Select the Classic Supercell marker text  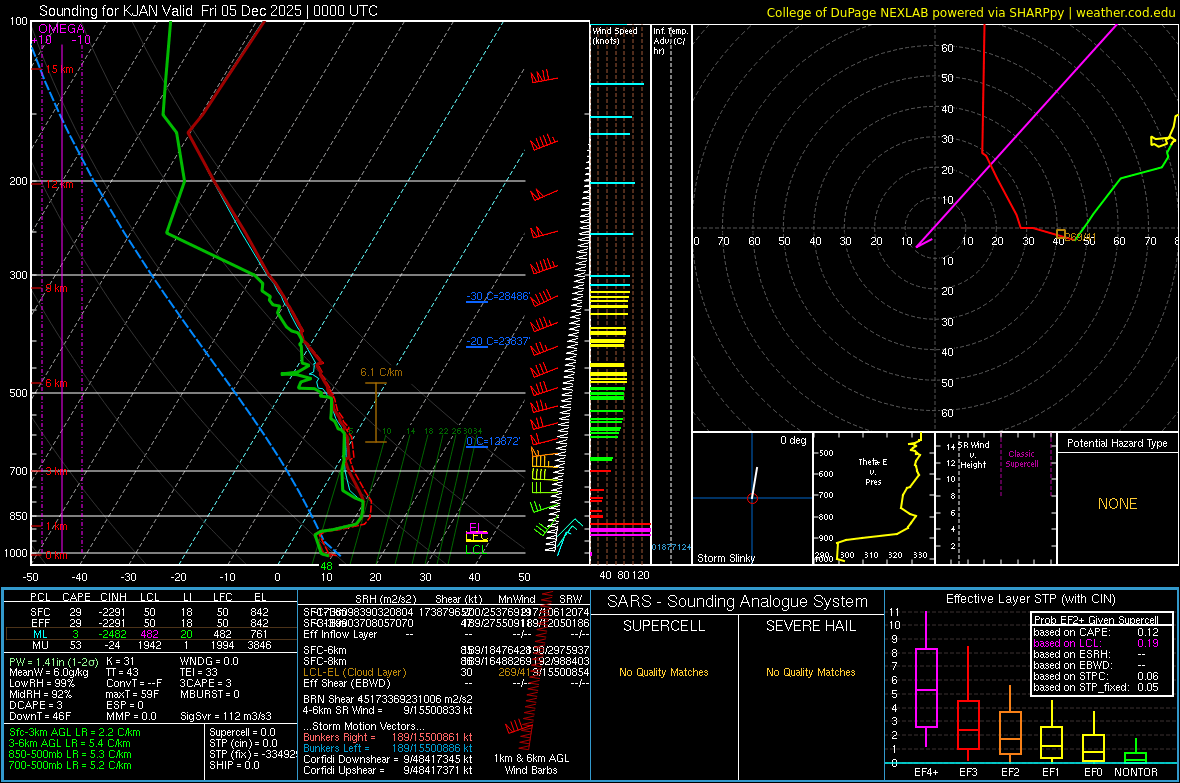click(1022, 459)
